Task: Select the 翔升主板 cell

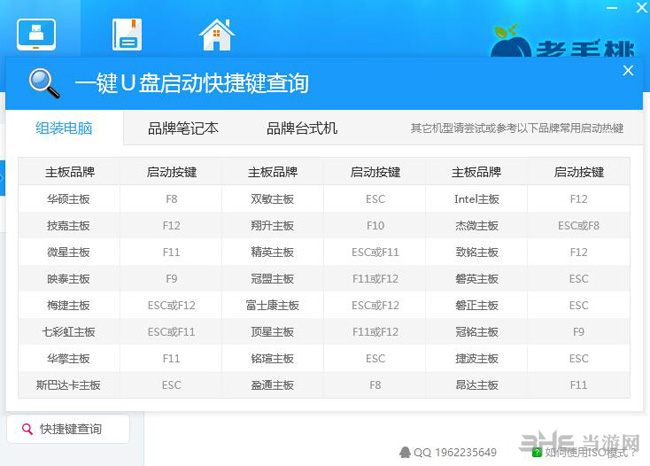Action: pyautogui.click(x=272, y=226)
